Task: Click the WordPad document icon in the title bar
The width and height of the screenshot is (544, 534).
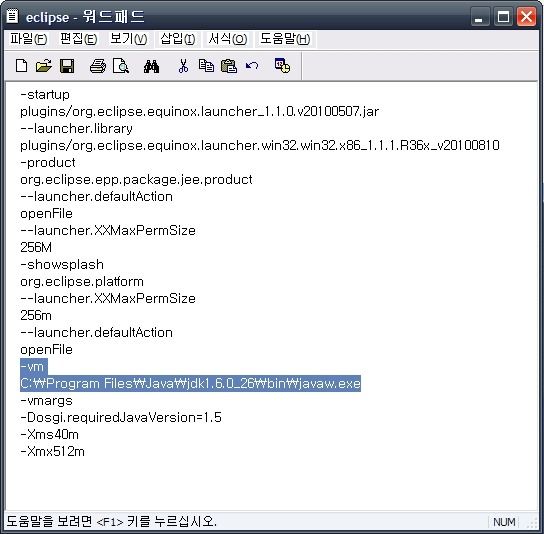Action: click(x=12, y=16)
